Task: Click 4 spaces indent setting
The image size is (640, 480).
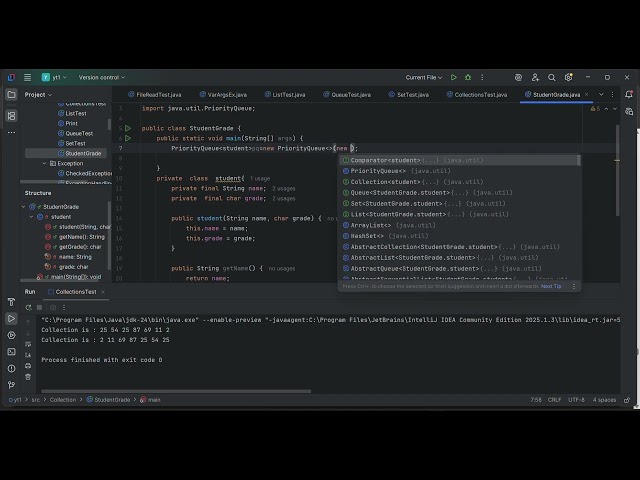Action: coord(604,400)
